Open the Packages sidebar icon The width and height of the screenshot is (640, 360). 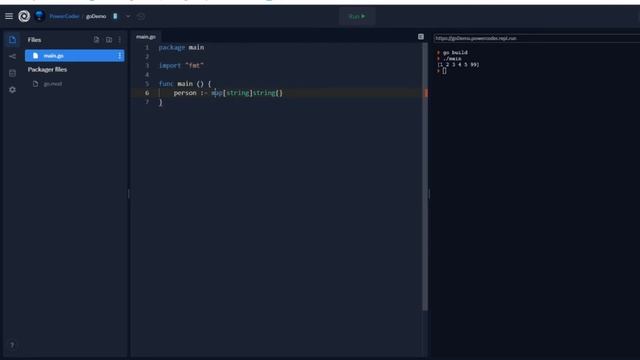(x=12, y=73)
